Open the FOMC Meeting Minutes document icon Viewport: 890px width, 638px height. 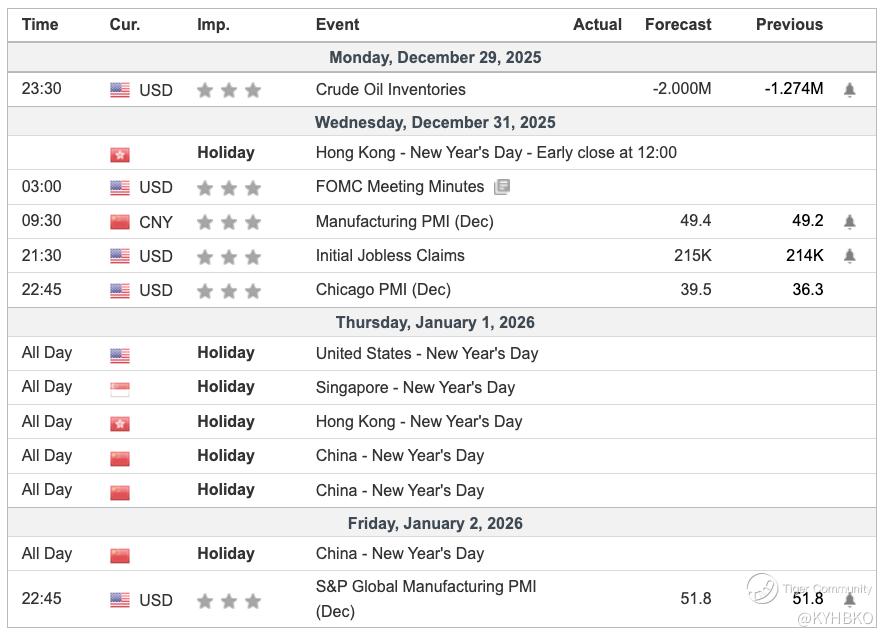pos(502,187)
